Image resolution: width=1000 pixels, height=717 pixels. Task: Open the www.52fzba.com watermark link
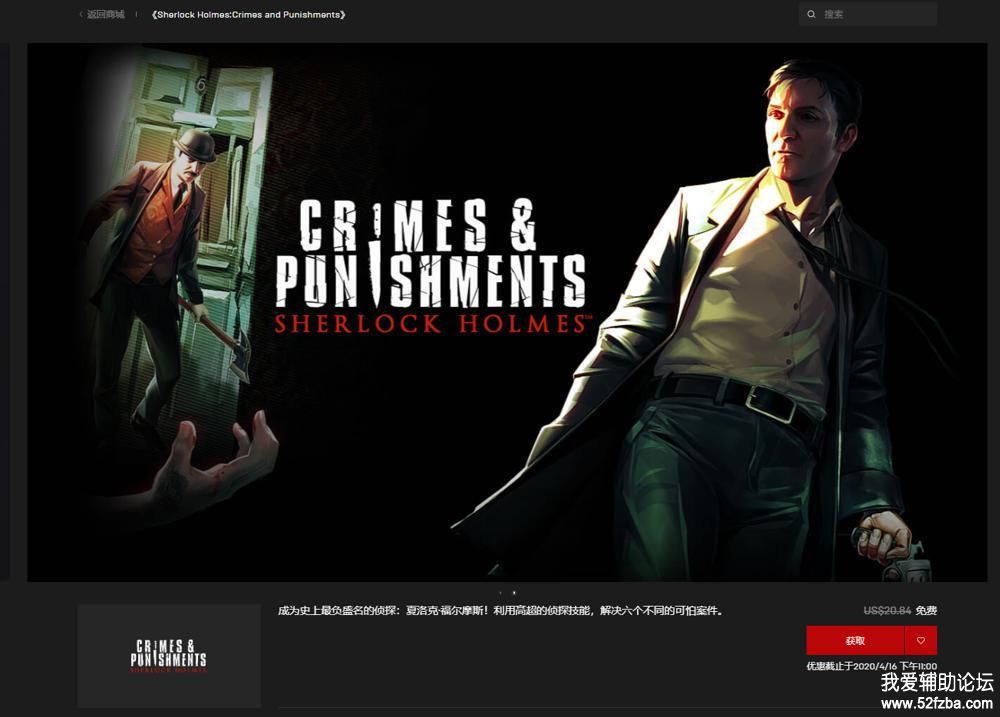point(937,704)
